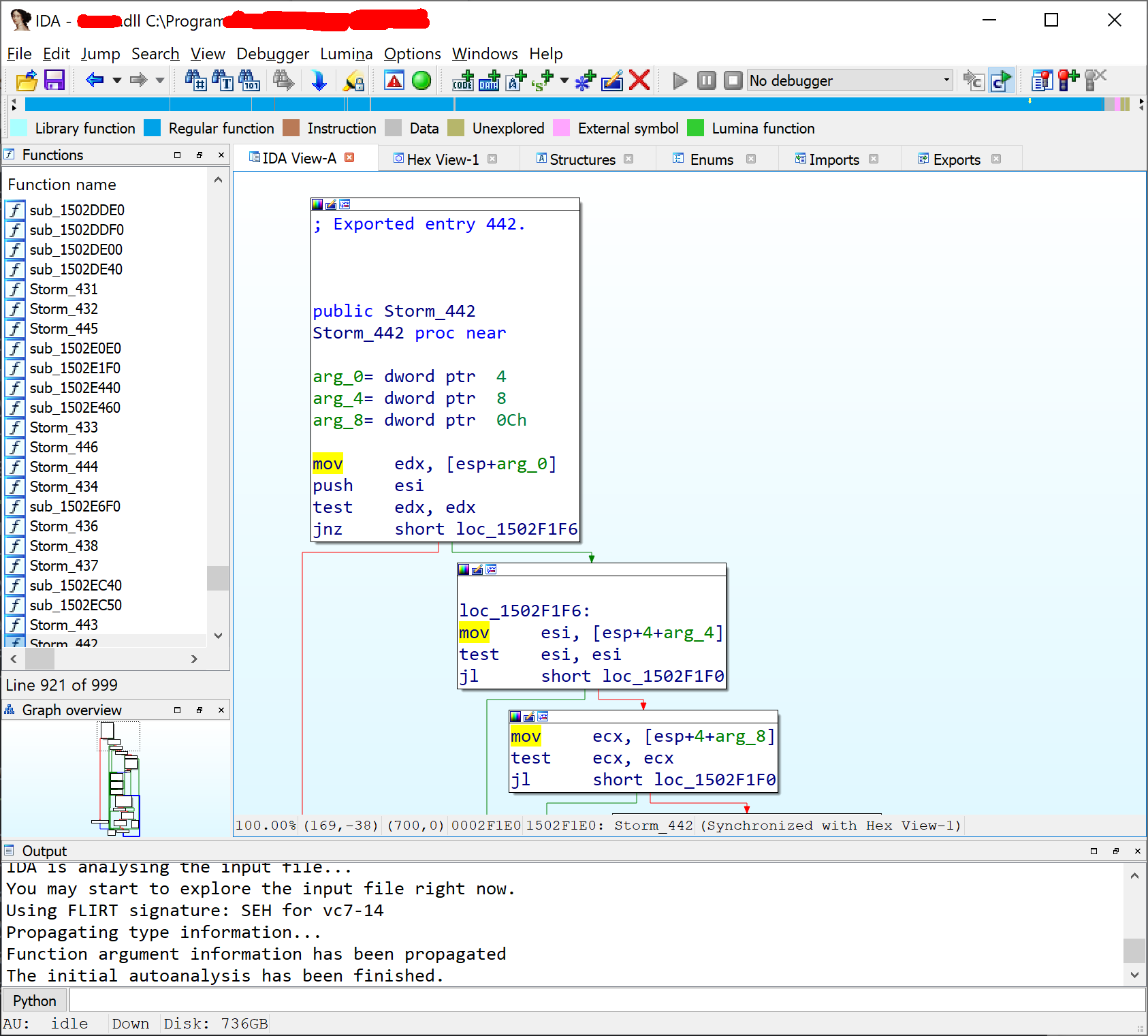The height and width of the screenshot is (1036, 1148).
Task: Close the IDA View-A tab
Action: pos(349,157)
